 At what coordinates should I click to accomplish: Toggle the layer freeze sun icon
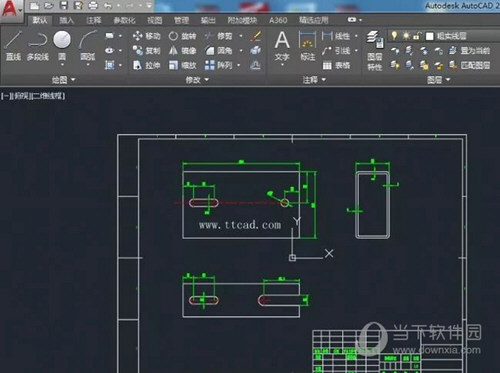(406, 35)
